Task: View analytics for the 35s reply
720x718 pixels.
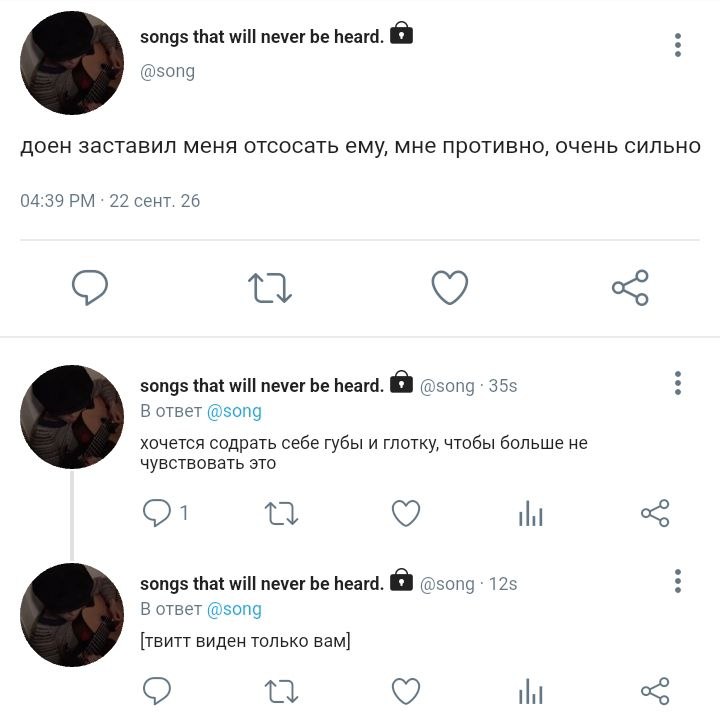Action: 530,513
